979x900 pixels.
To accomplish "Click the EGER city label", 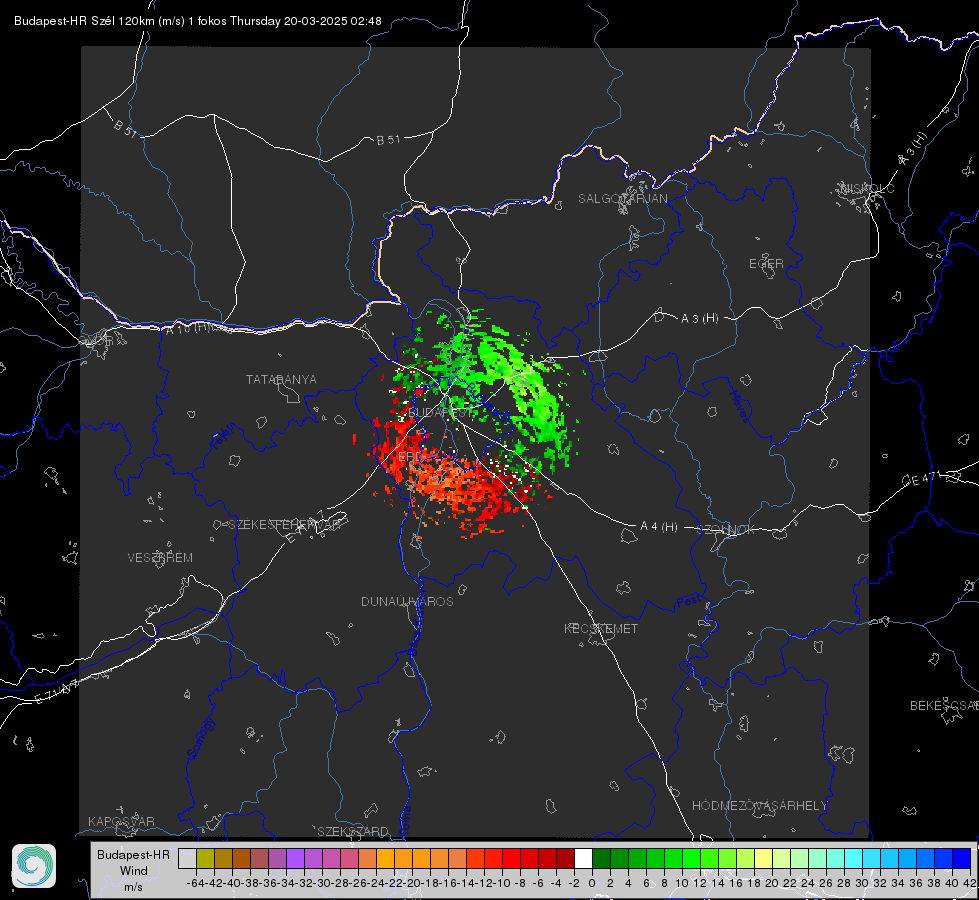I will coord(766,264).
